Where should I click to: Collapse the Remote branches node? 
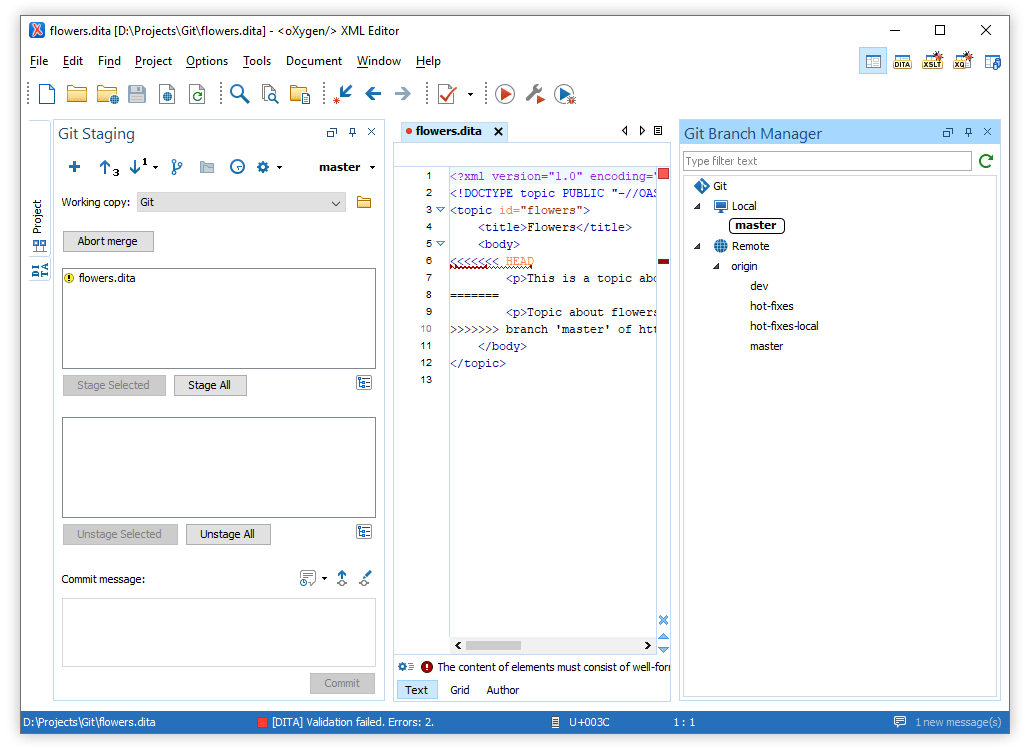(x=698, y=246)
